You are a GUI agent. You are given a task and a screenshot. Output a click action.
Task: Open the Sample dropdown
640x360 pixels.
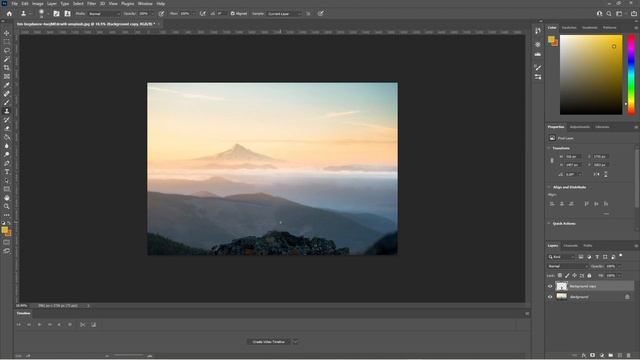pos(284,13)
